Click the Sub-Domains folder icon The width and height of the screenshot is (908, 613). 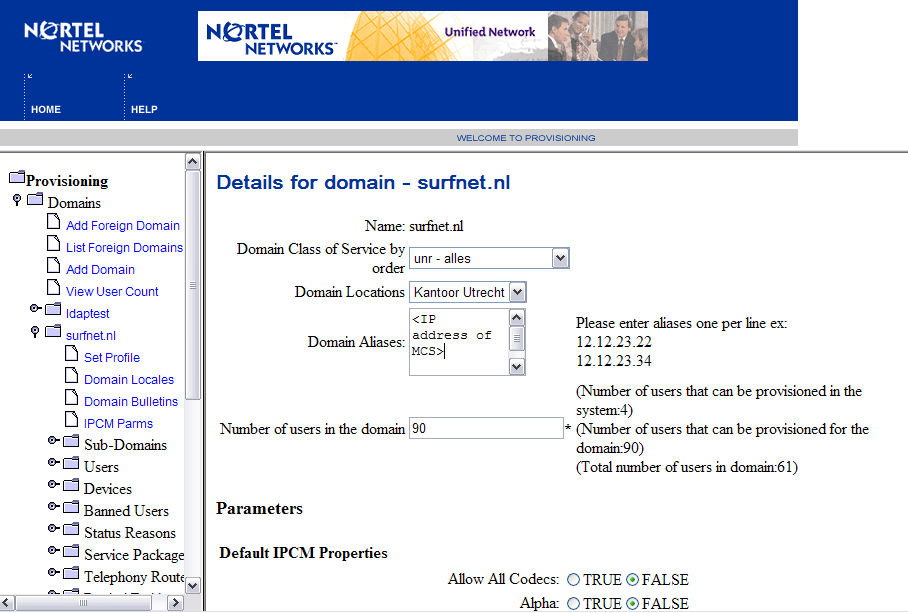point(71,441)
